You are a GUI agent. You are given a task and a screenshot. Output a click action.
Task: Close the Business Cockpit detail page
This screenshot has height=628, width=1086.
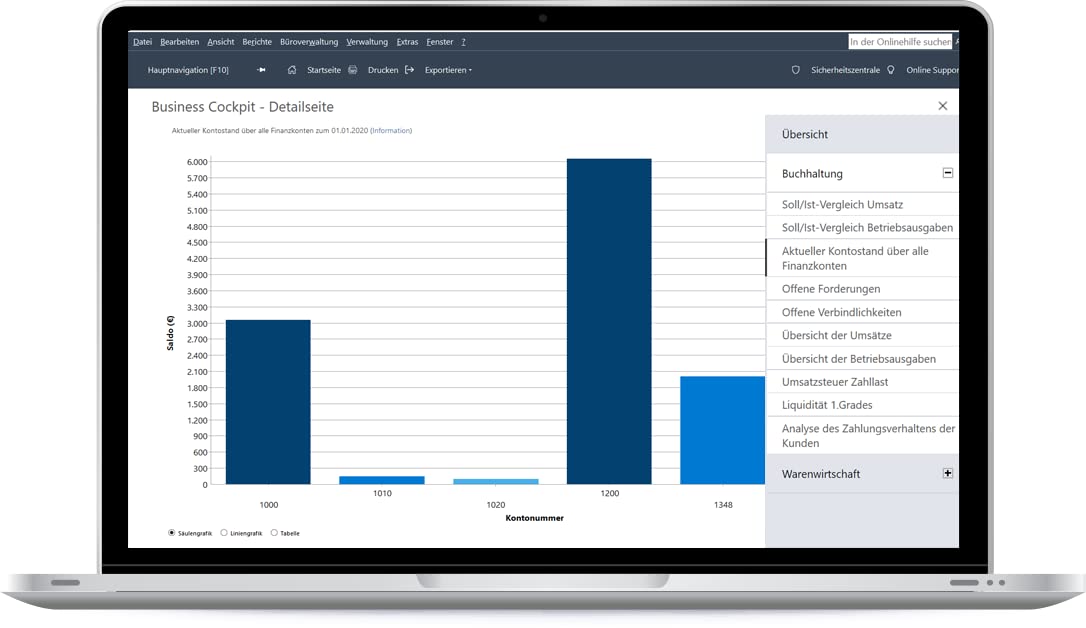943,106
